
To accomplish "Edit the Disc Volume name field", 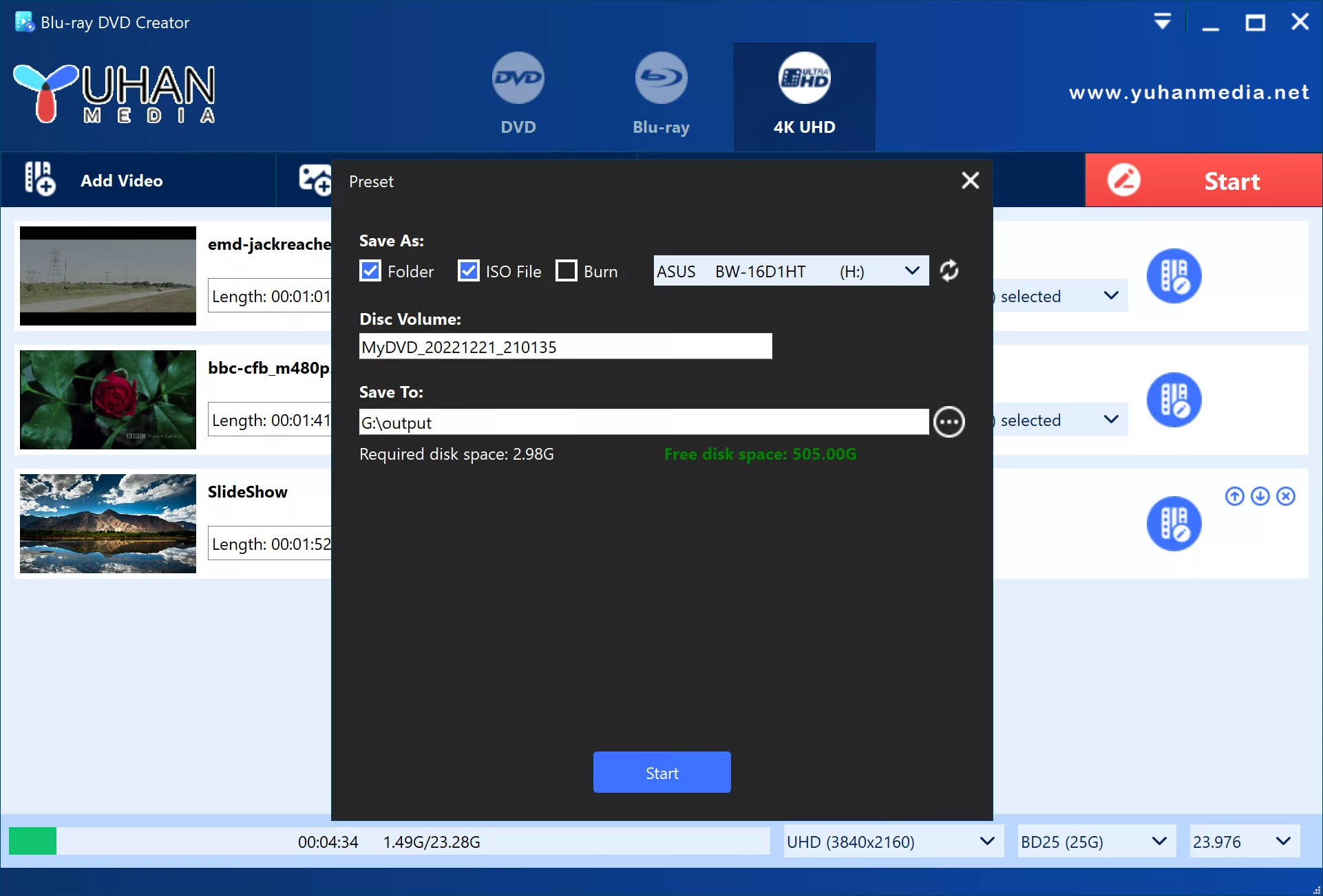I will point(565,347).
